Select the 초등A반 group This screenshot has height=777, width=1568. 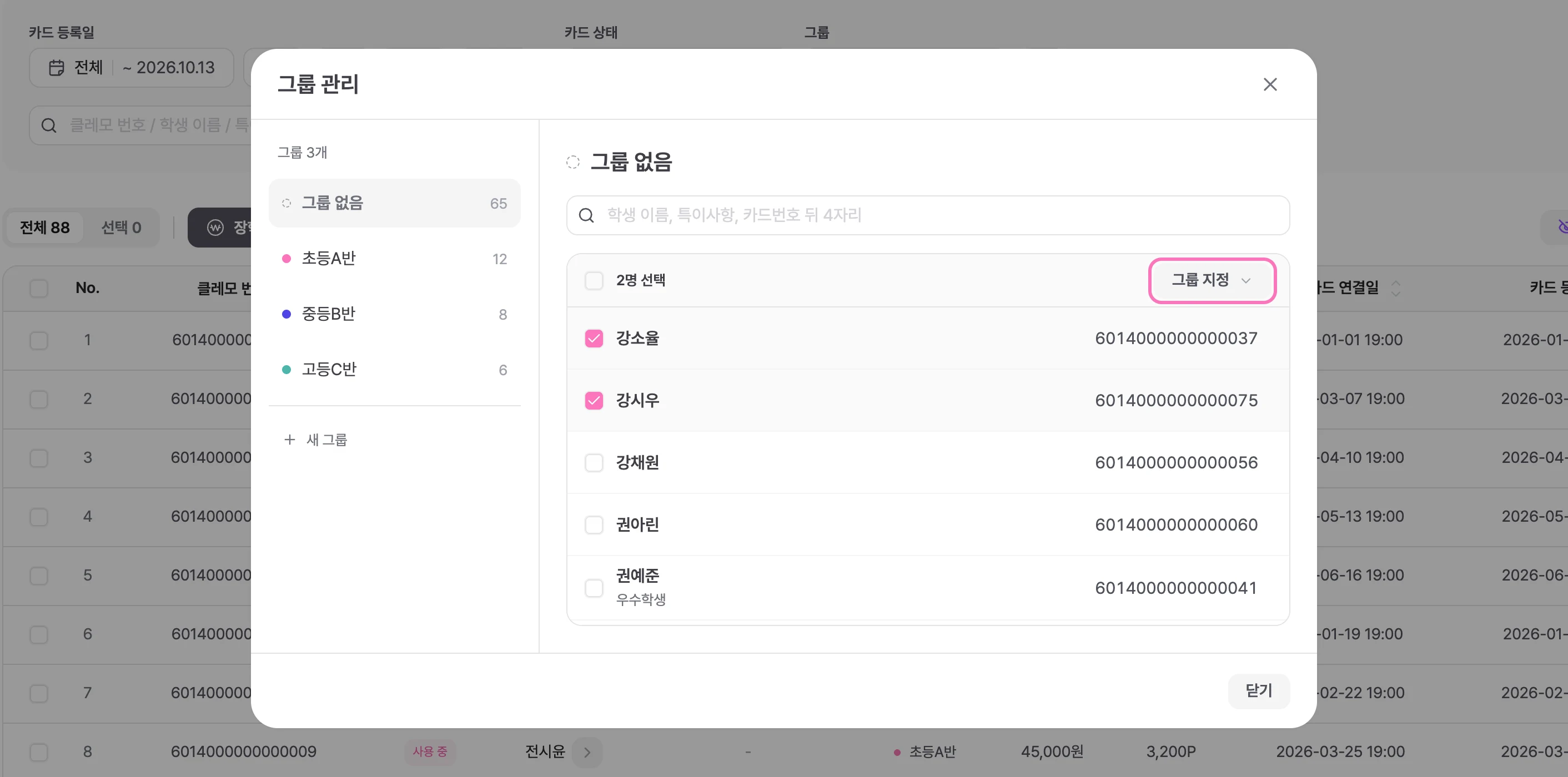394,259
